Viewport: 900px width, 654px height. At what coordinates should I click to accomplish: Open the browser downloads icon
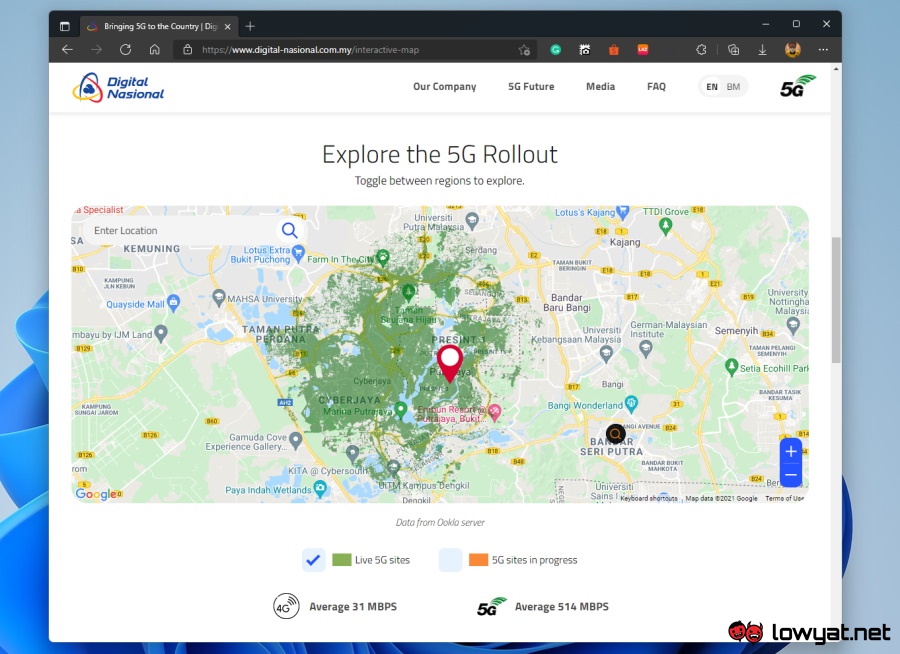click(x=762, y=49)
